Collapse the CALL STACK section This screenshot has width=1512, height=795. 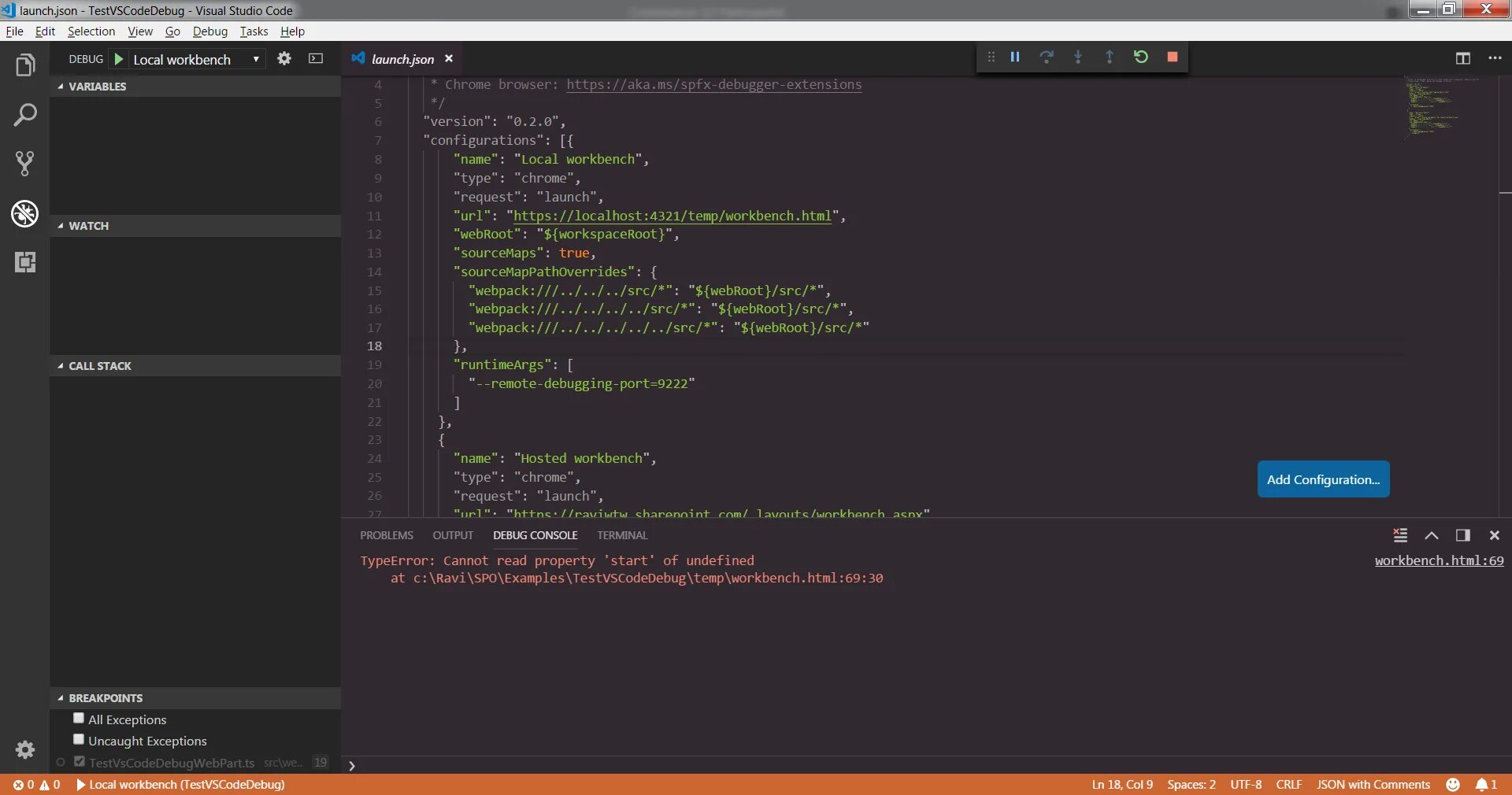pos(195,366)
